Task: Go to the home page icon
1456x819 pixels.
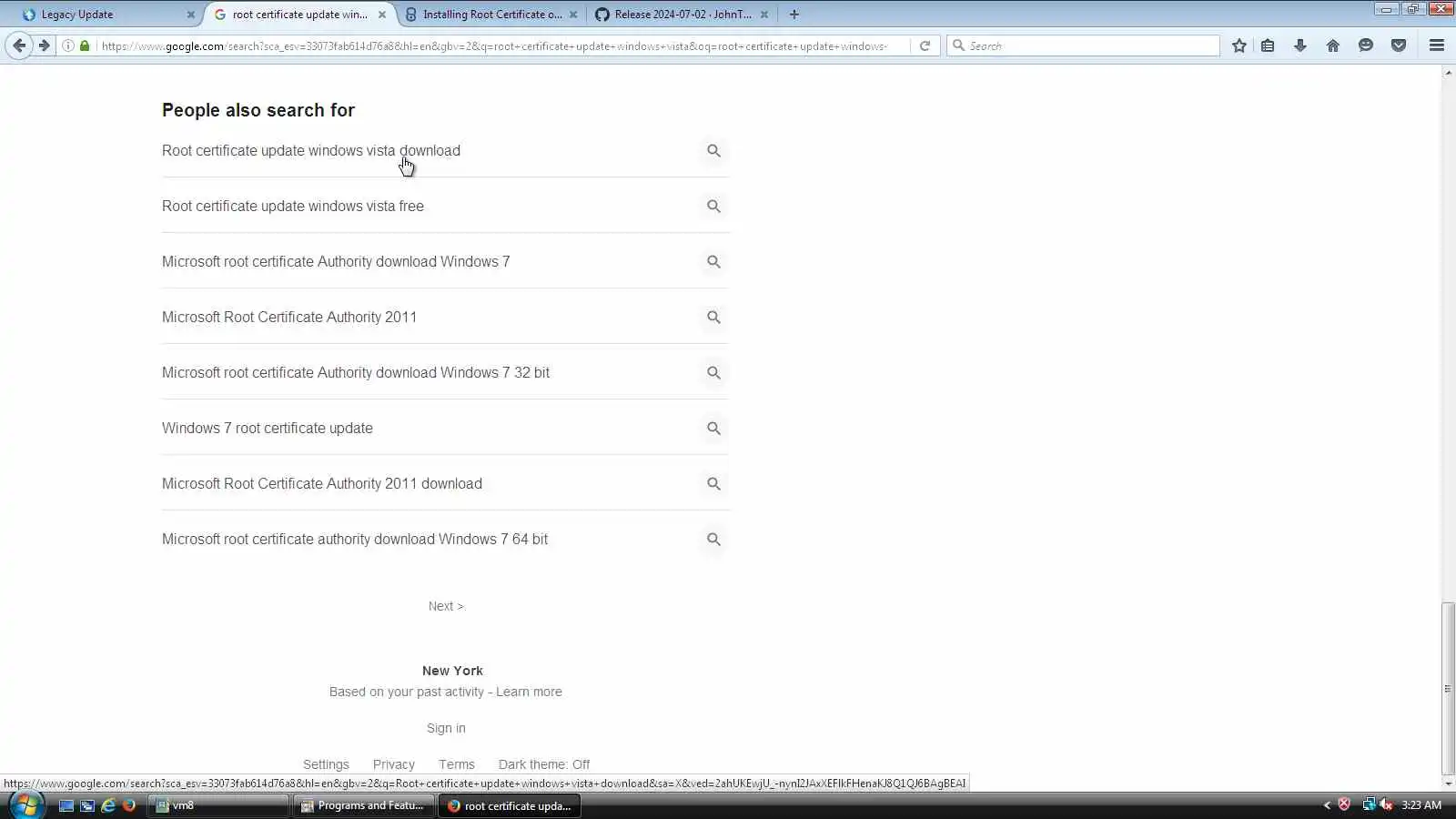Action: pyautogui.click(x=1333, y=45)
